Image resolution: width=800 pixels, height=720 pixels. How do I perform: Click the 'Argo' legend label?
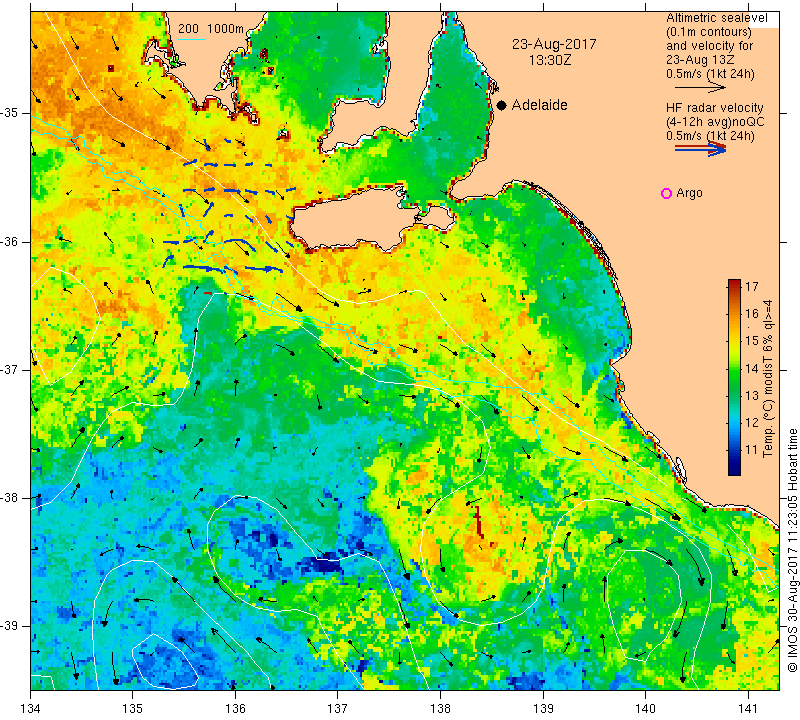coord(689,193)
